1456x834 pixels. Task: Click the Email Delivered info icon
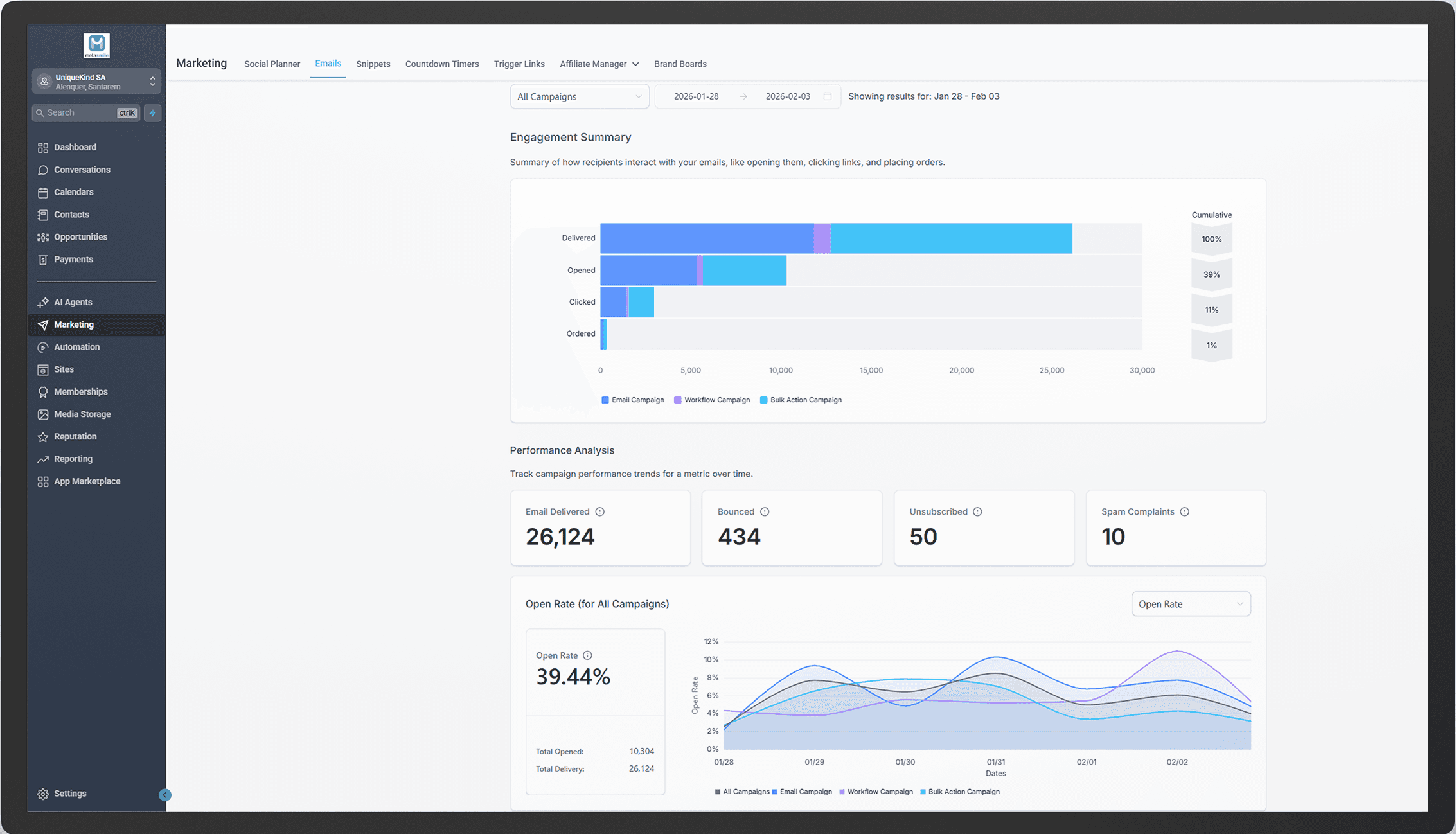599,512
